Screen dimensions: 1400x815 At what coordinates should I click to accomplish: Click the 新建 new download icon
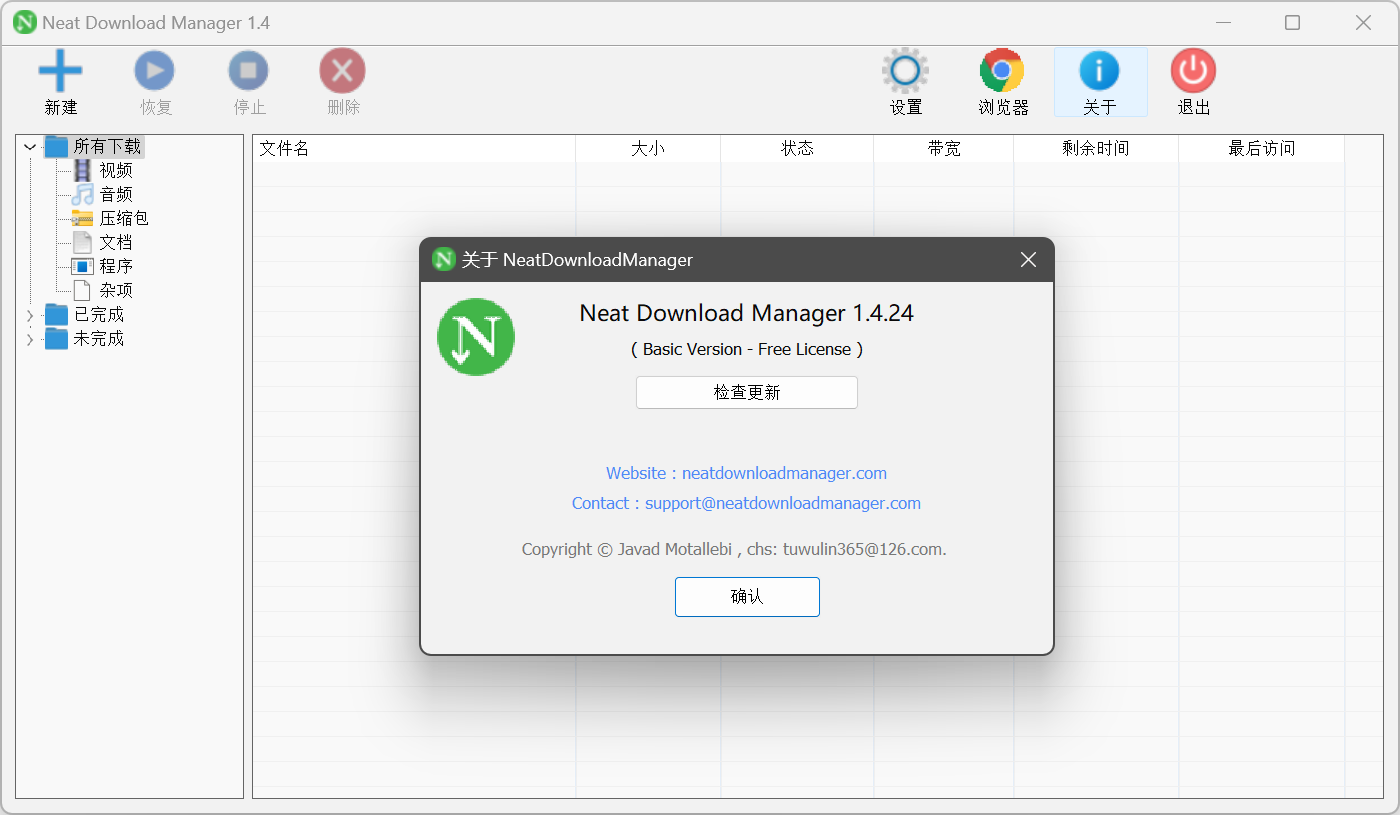[x=60, y=70]
